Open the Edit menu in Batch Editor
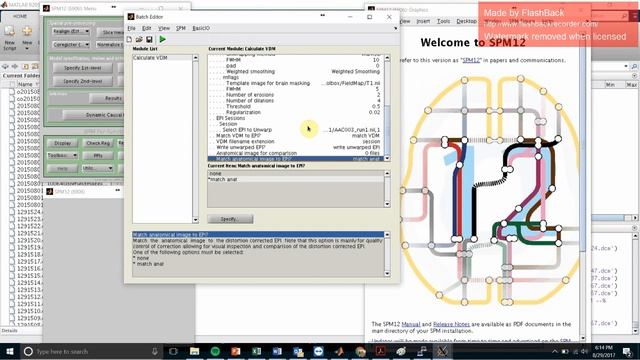The image size is (640, 360). coord(147,28)
